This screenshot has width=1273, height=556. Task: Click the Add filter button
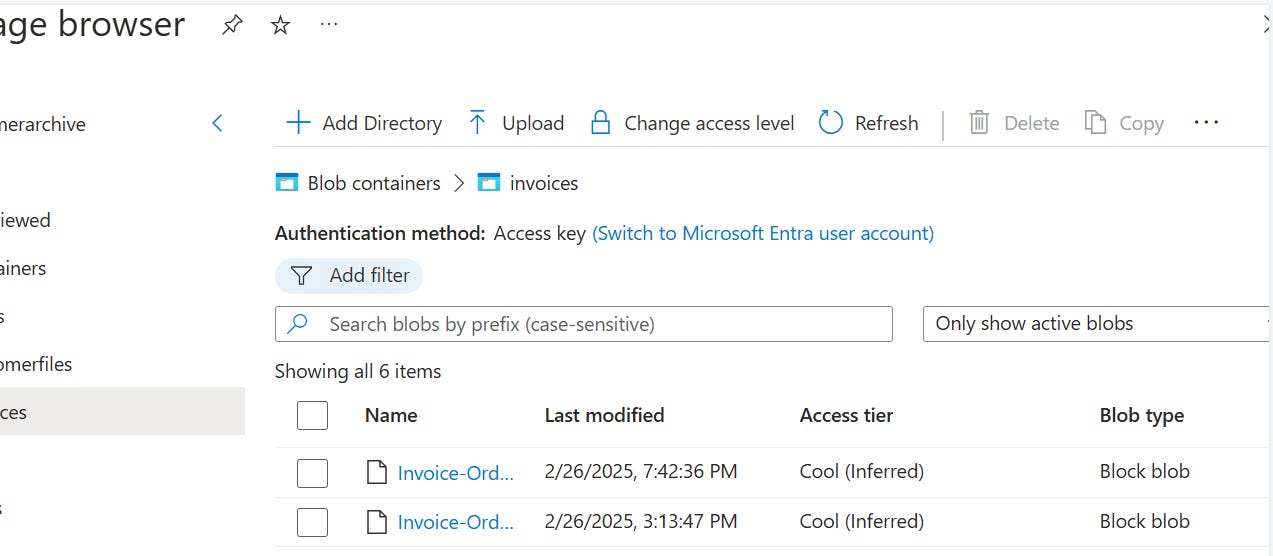(x=349, y=275)
